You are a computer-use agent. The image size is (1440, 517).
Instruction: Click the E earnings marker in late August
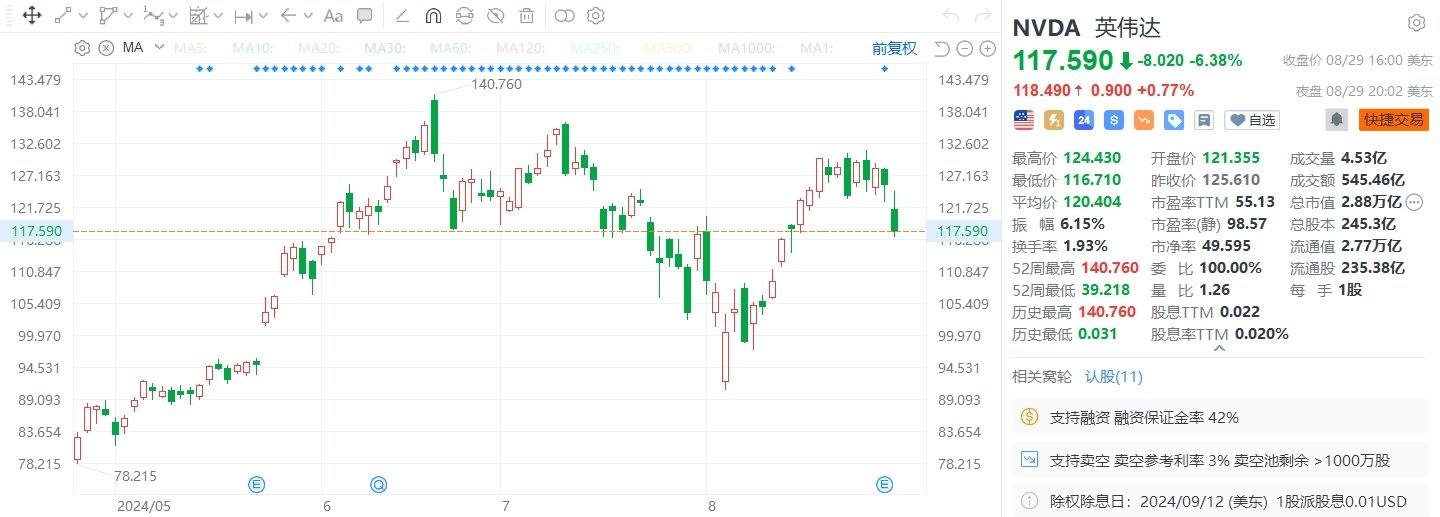click(x=884, y=485)
